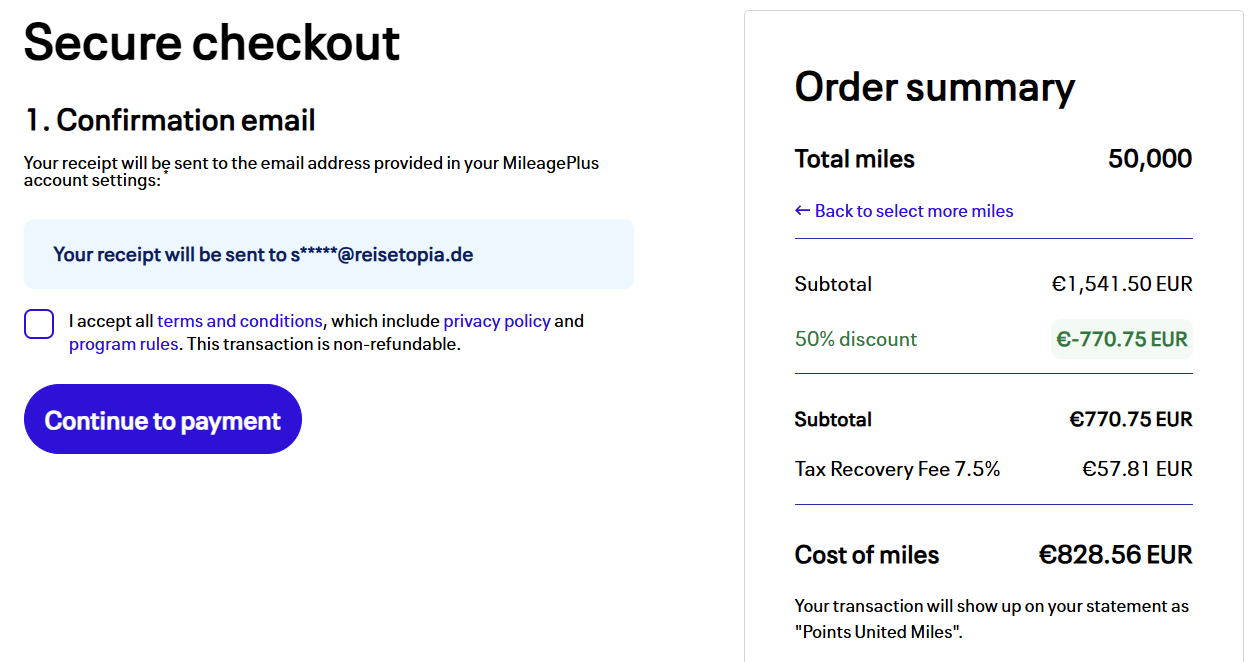1255x662 pixels.
Task: Select Back to select more miles
Action: click(x=913, y=210)
